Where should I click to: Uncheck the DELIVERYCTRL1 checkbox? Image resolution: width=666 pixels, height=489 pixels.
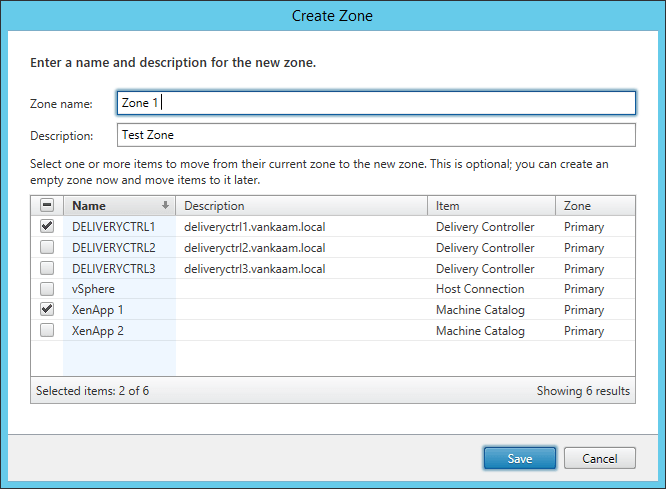[47, 227]
